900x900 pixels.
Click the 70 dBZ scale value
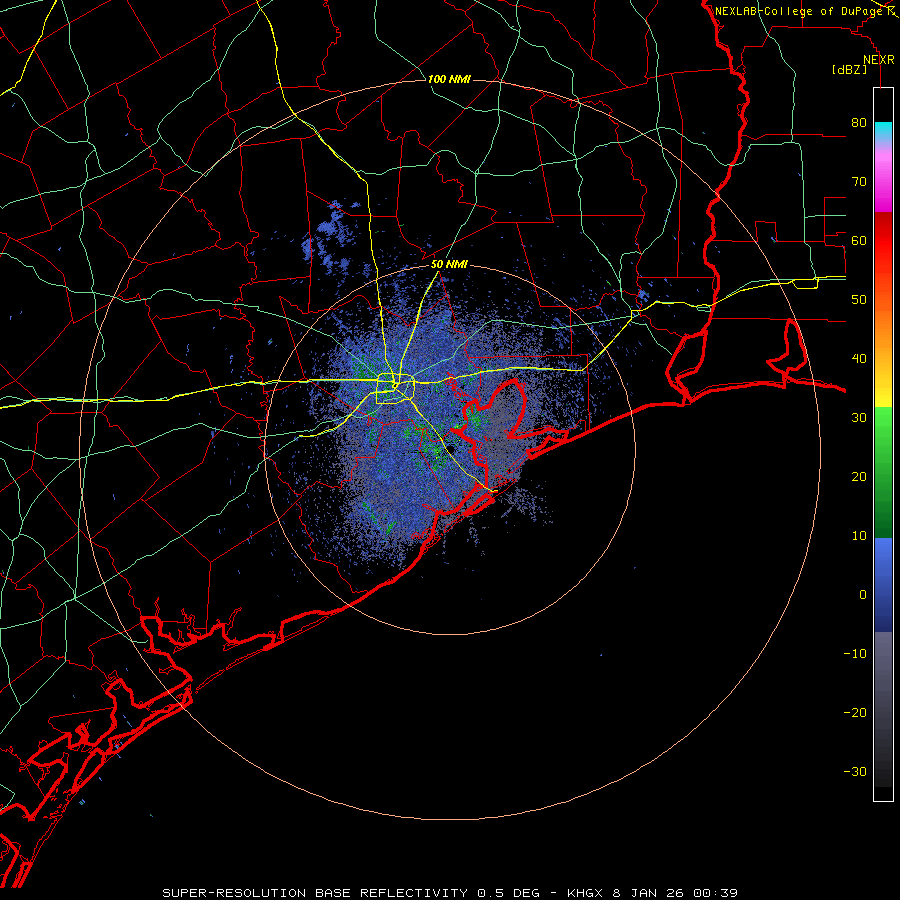[x=859, y=182]
